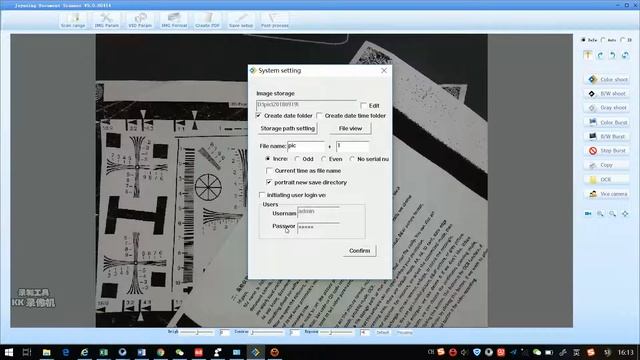Open WeChat from the taskbar
This screenshot has width=640, height=360.
click(180, 352)
